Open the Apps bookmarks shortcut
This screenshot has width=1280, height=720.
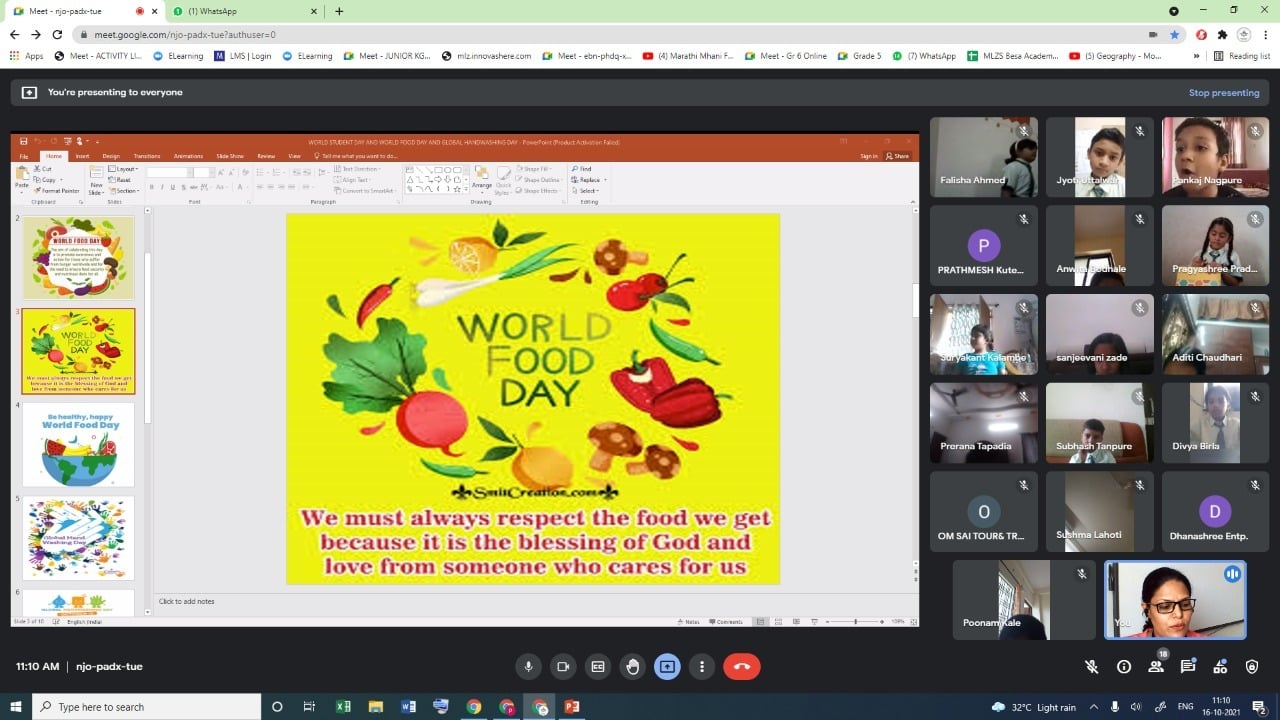pos(26,56)
